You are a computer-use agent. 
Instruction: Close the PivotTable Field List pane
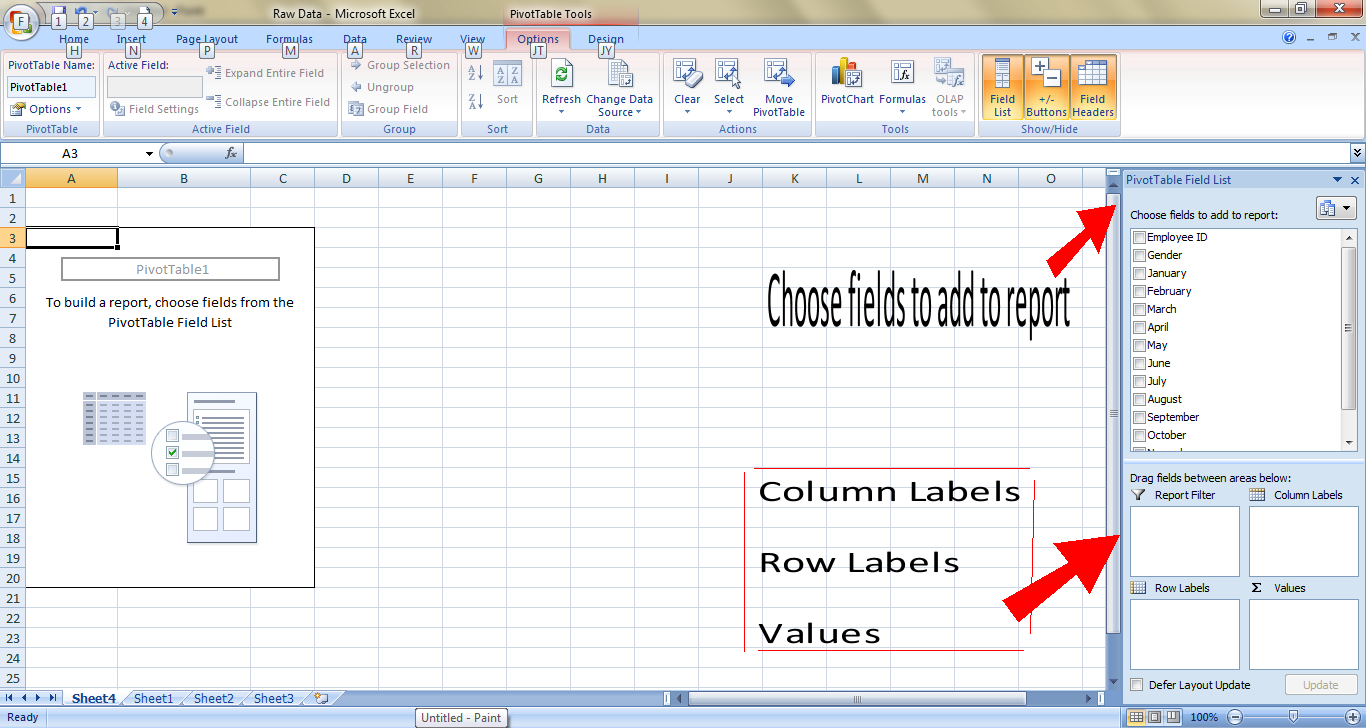pyautogui.click(x=1355, y=181)
